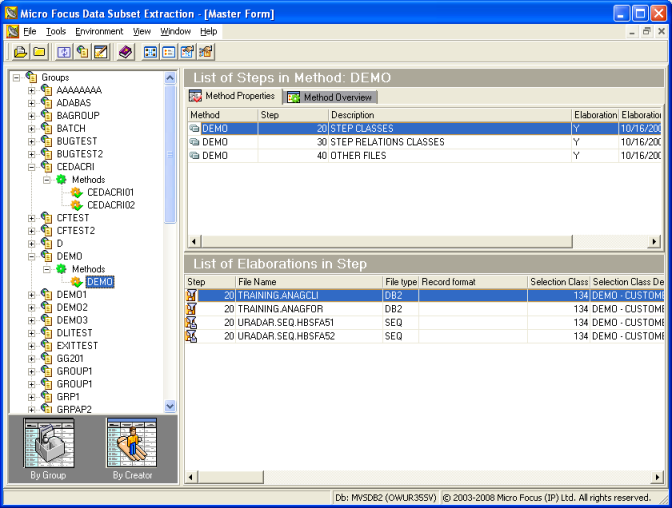Image resolution: width=672 pixels, height=508 pixels.
Task: Open the Environment menu
Action: (x=99, y=32)
